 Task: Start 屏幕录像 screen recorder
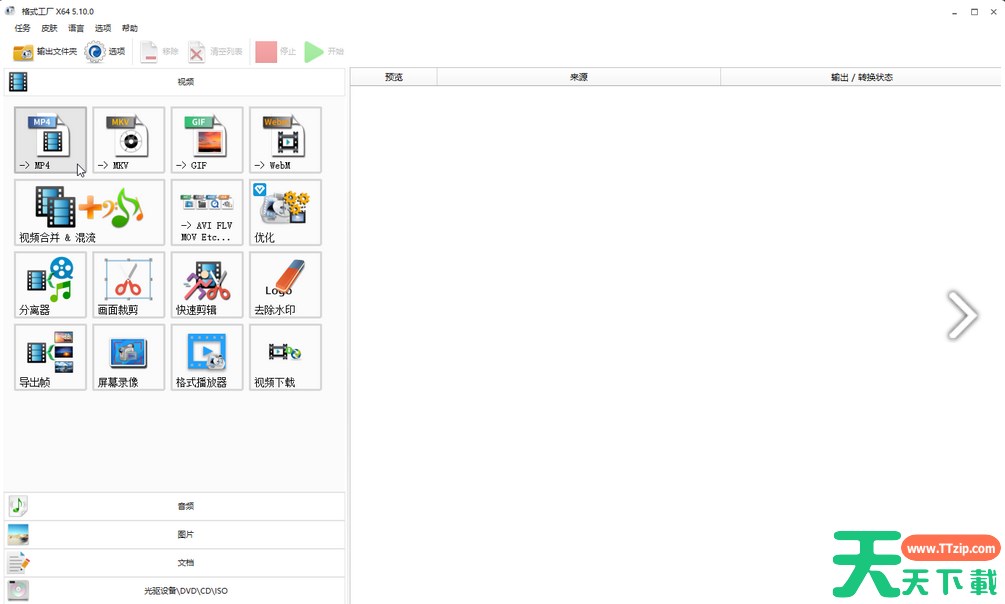point(128,356)
